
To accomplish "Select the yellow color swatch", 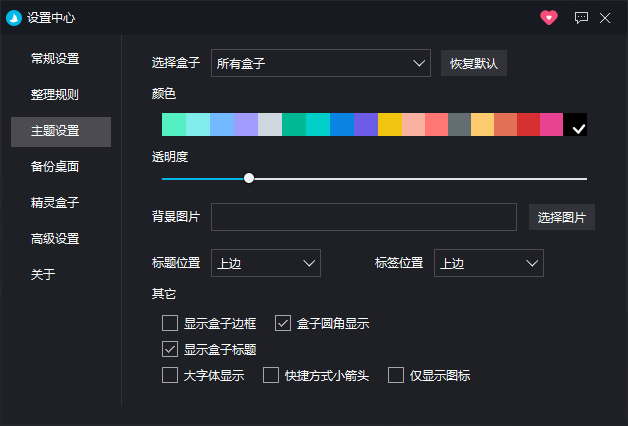I will (390, 124).
